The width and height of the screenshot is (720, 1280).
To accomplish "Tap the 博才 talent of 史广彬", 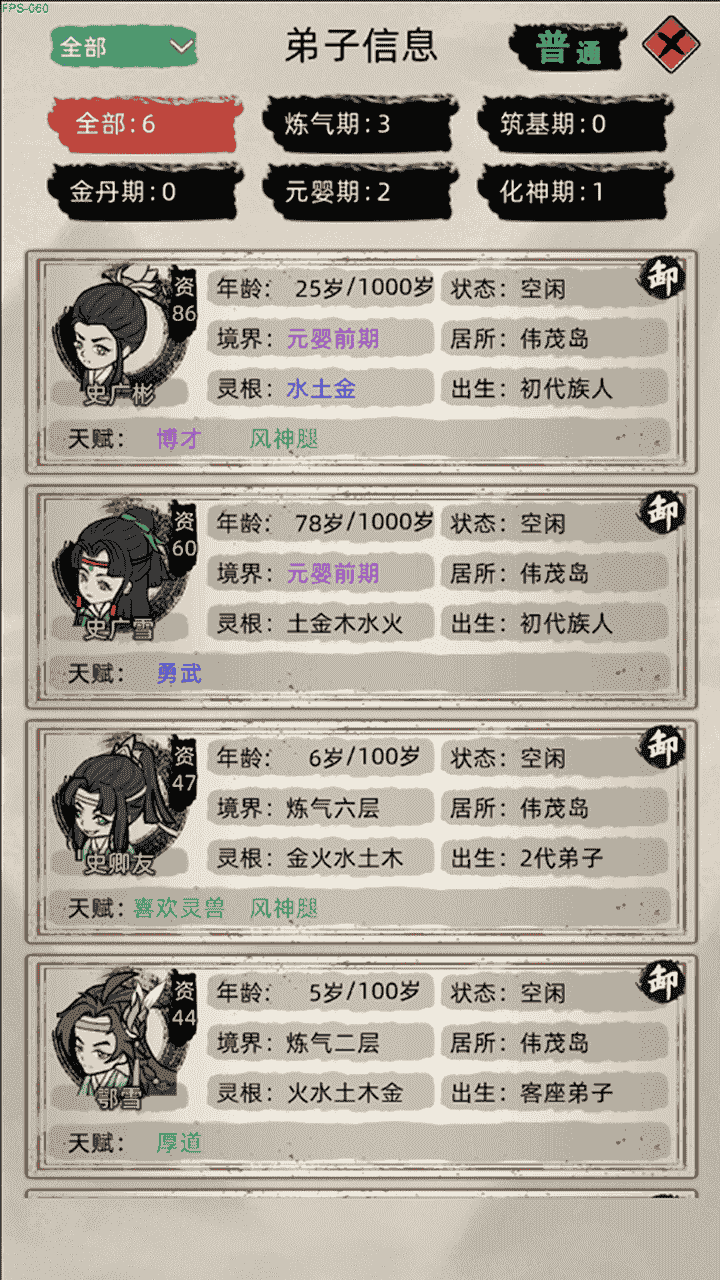I will (x=179, y=438).
